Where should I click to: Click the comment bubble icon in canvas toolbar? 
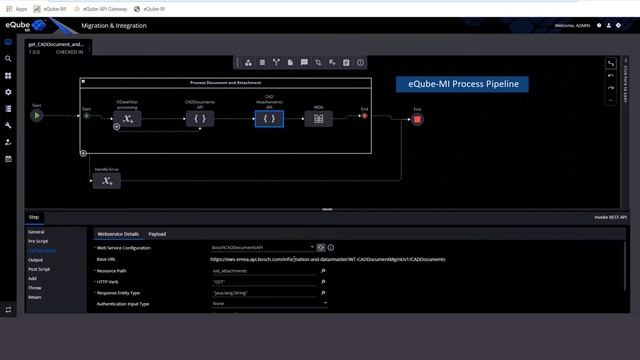pyautogui.click(x=304, y=62)
